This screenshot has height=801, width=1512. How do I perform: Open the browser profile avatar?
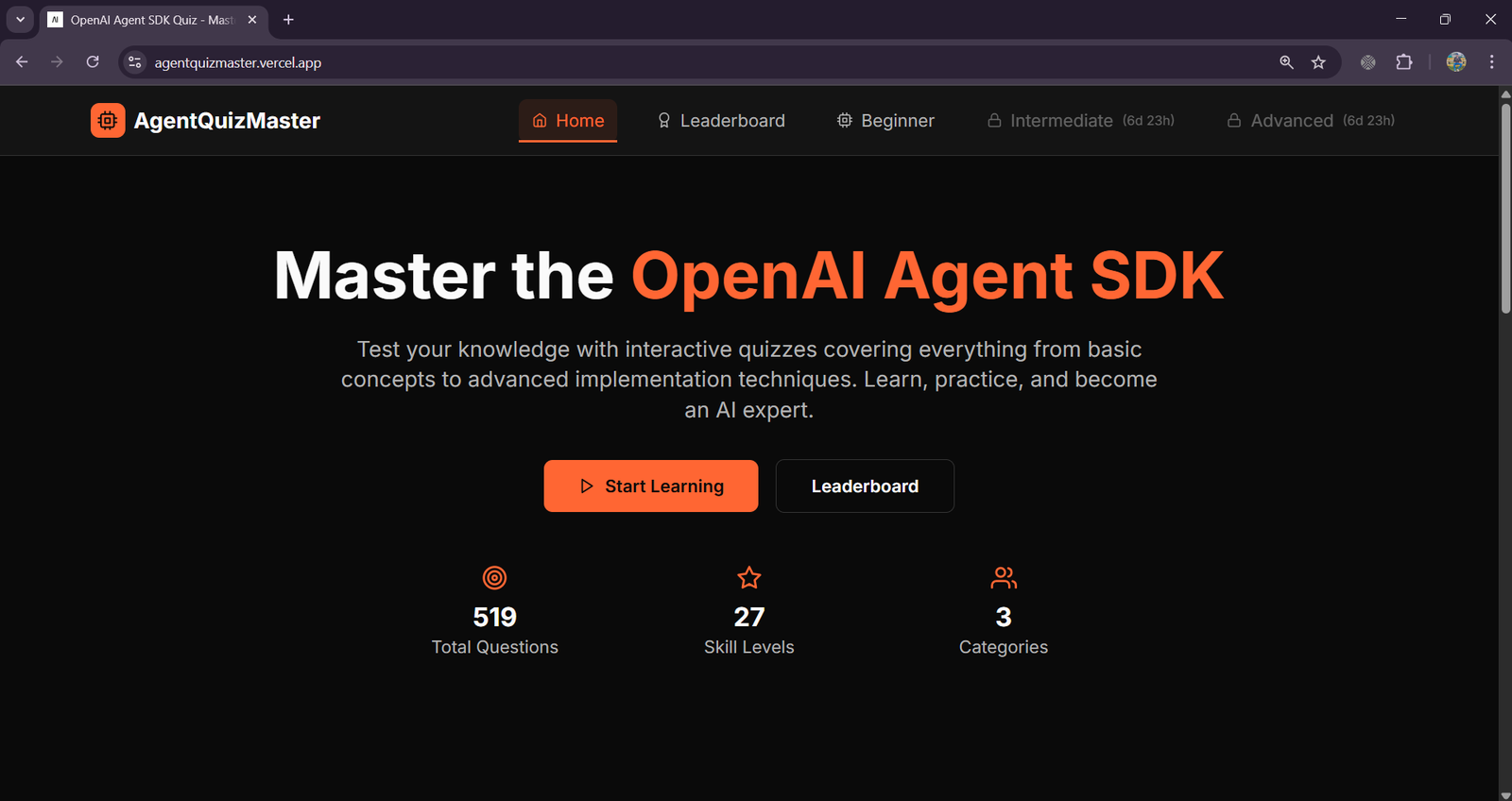[x=1456, y=62]
